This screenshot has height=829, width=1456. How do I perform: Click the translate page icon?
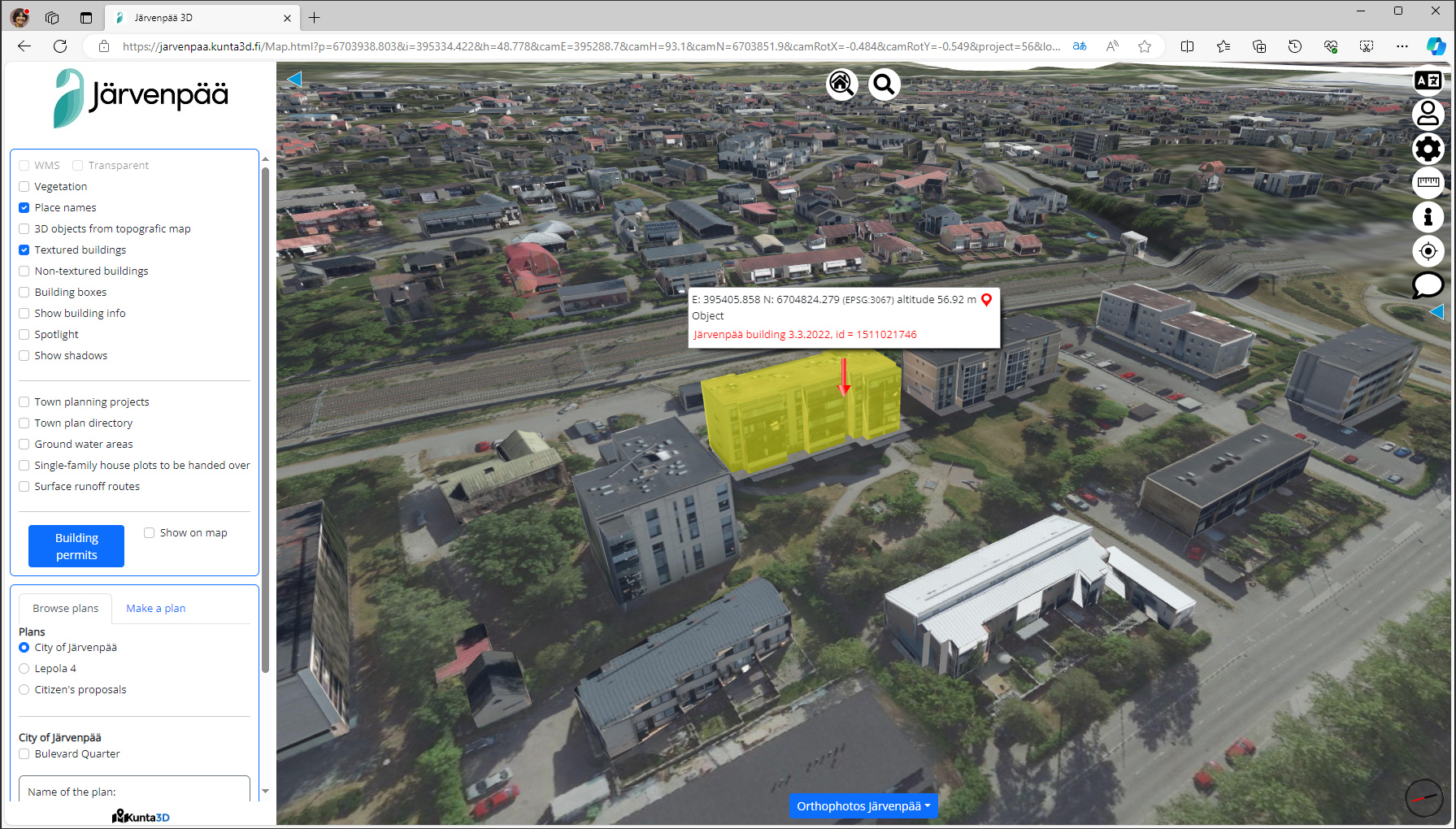coord(1080,46)
